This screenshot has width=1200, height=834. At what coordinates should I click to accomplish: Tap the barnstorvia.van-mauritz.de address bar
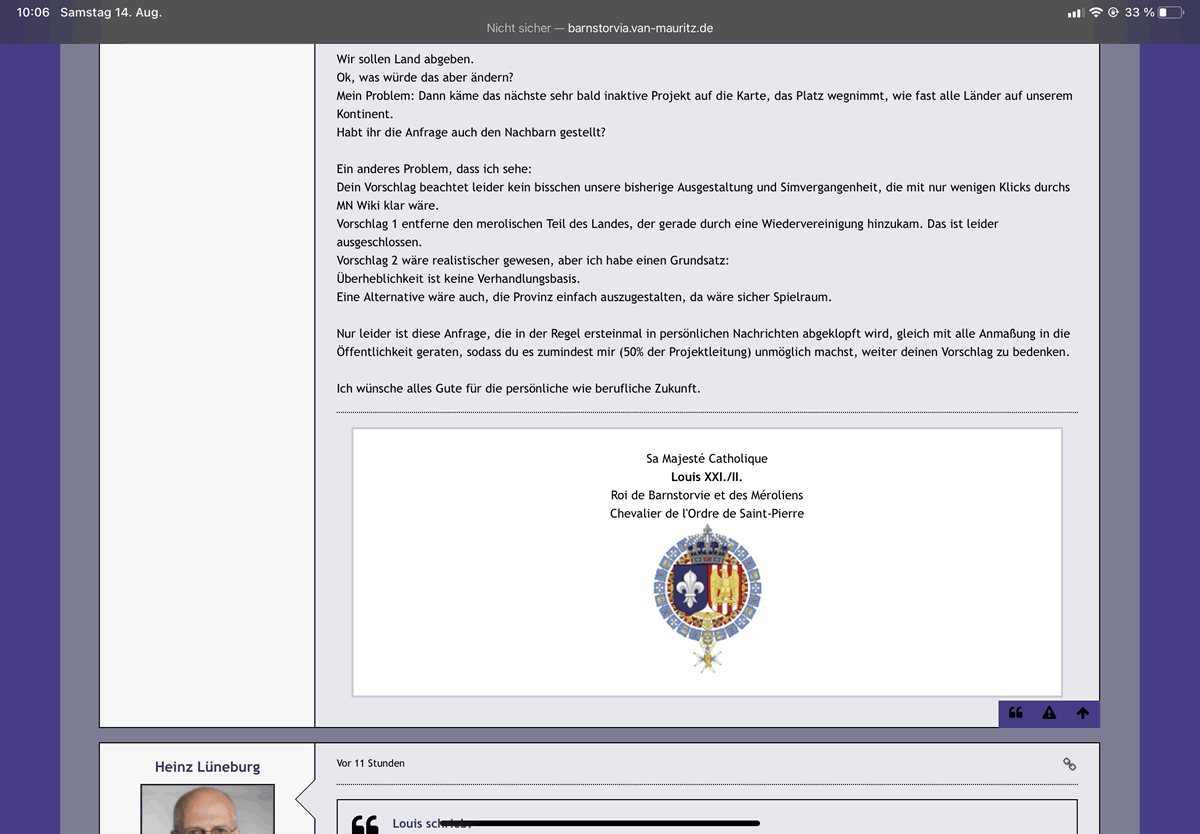(600, 28)
